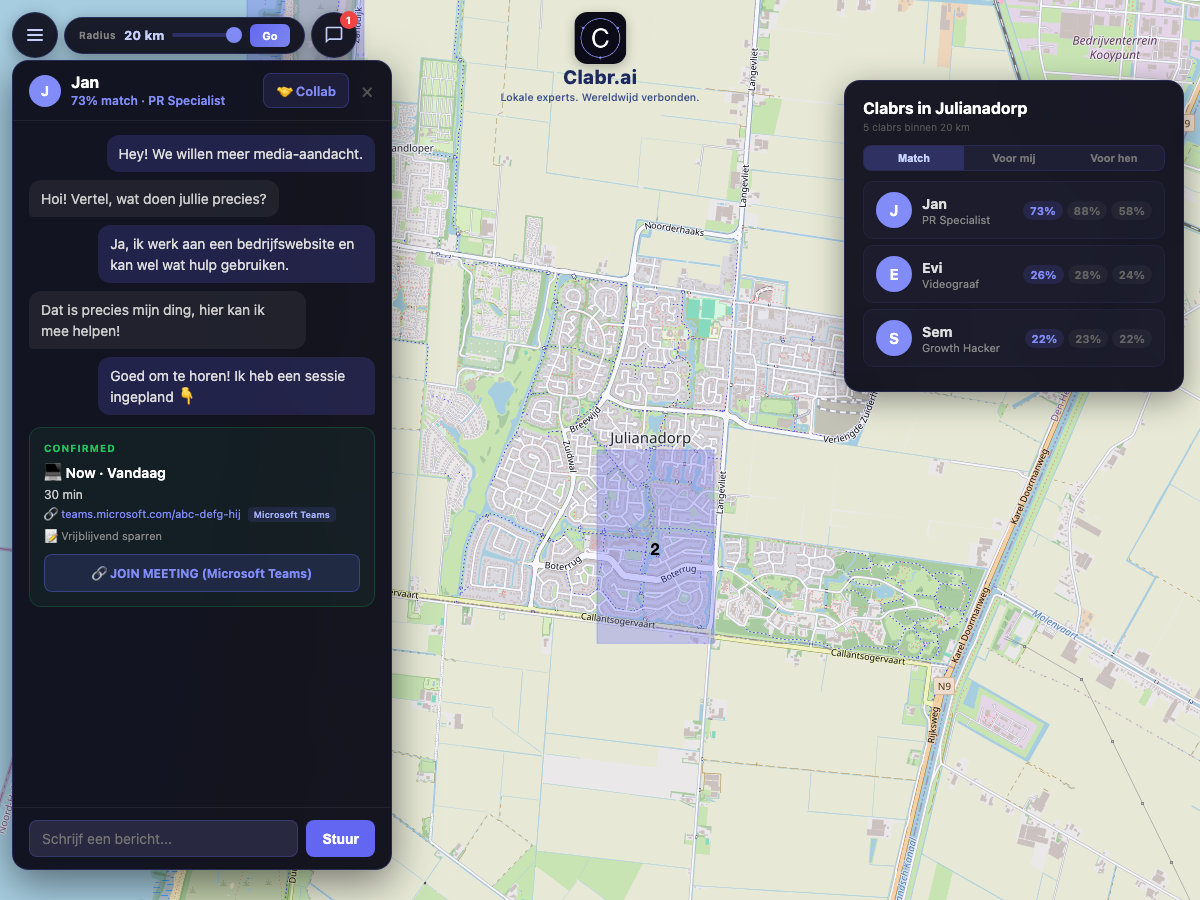Click Jan's avatar in chat header
Viewport: 1200px width, 900px height.
coord(45,91)
